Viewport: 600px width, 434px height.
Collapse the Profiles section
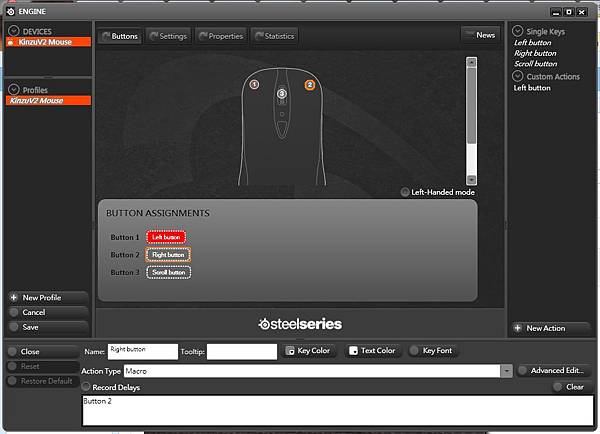14,89
